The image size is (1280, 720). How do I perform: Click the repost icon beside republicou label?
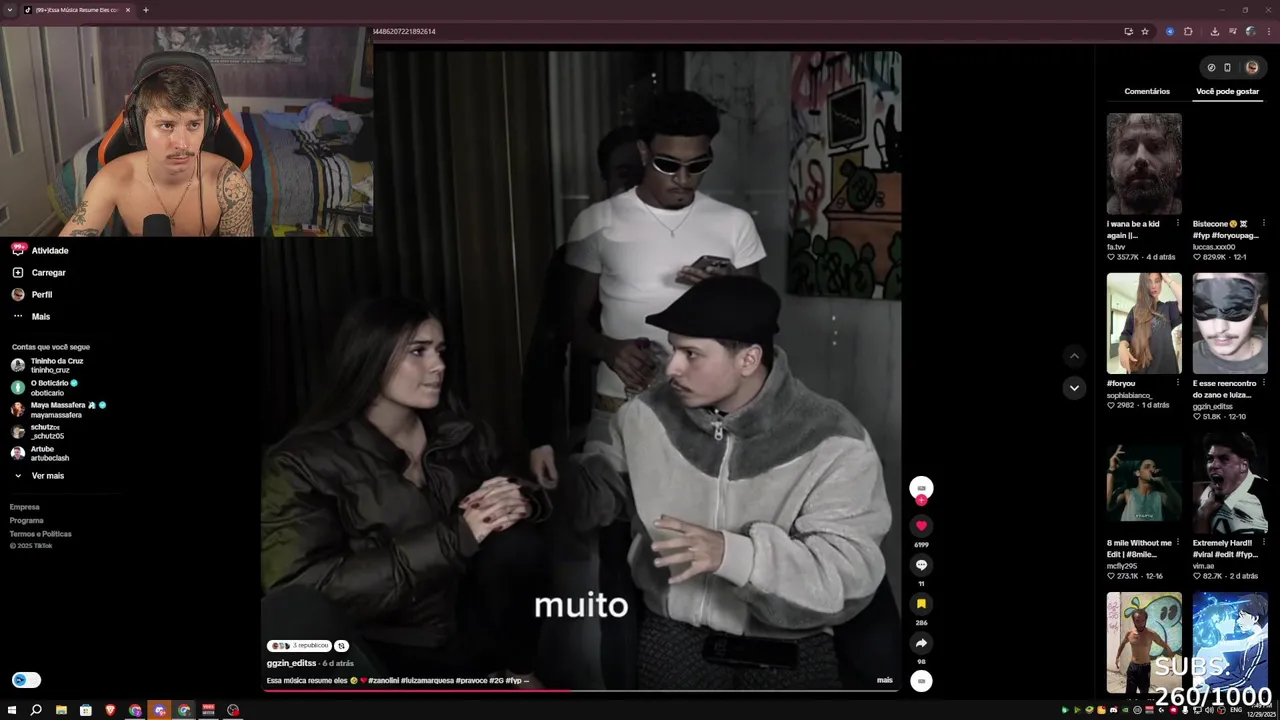point(341,646)
